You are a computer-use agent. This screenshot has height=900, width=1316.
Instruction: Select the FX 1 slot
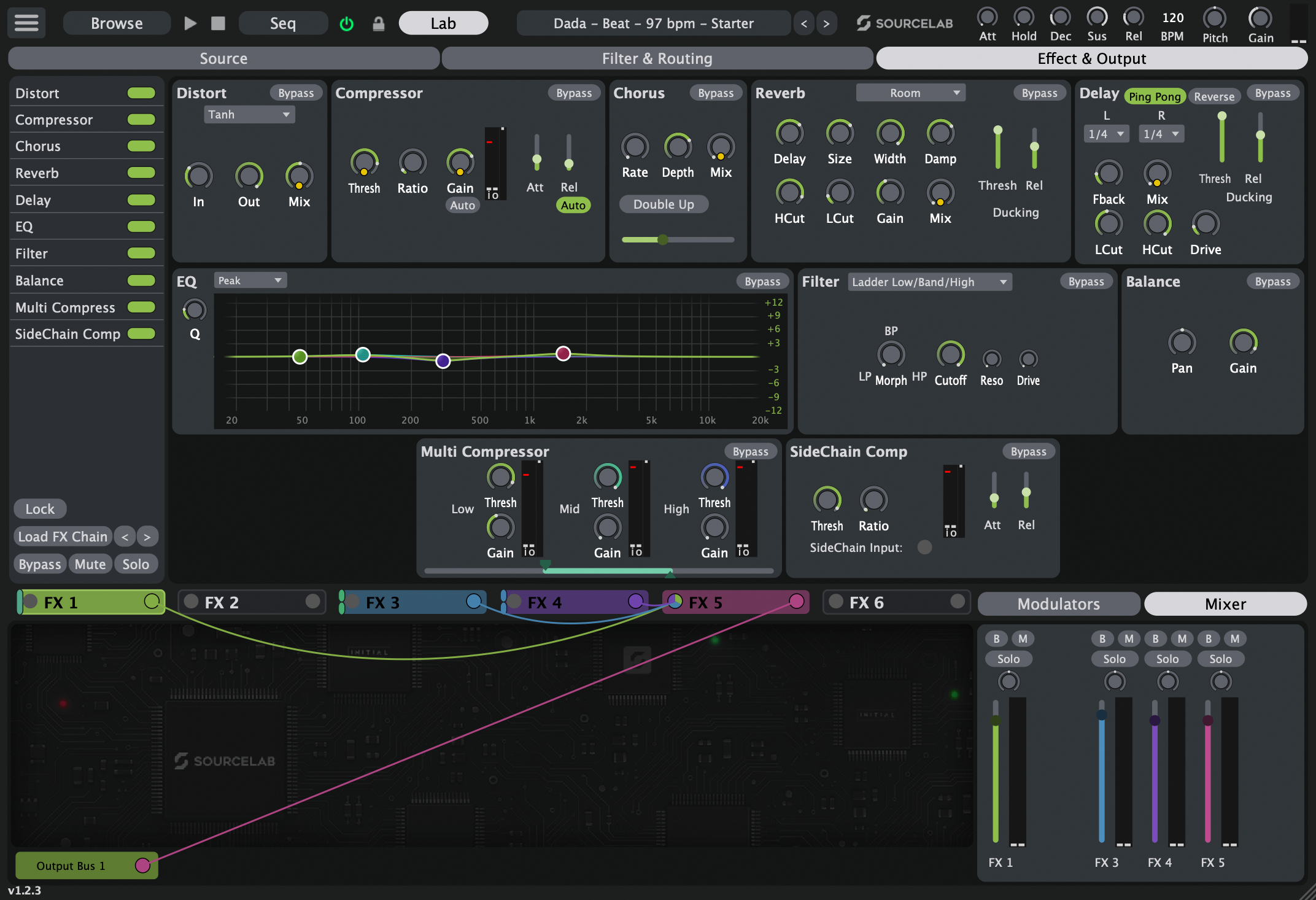pyautogui.click(x=91, y=602)
